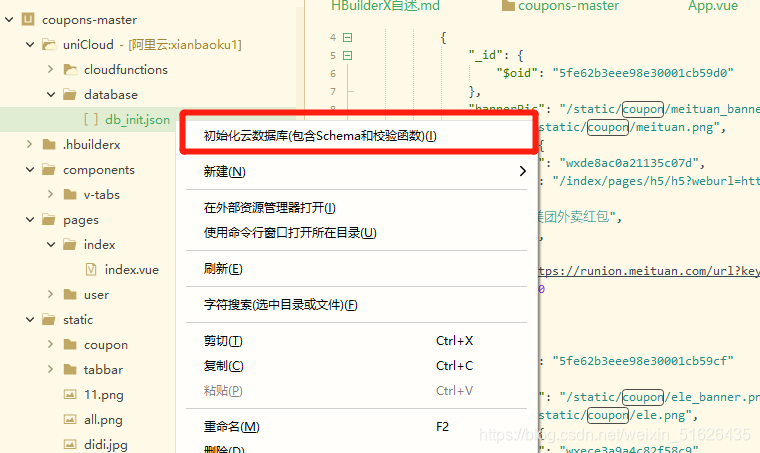The height and width of the screenshot is (453, 760).
Task: Click the .hbuilderx folder icon
Action: point(49,144)
